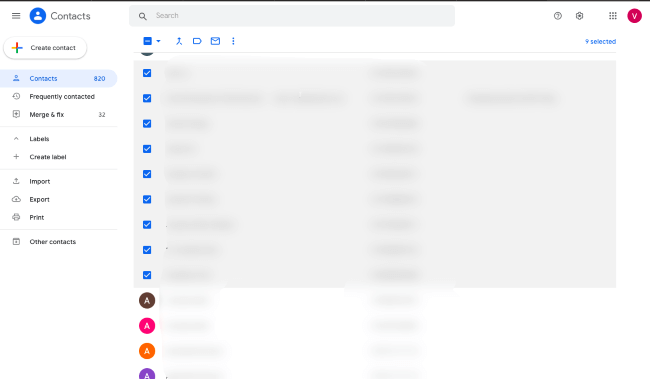Click the orange A contact avatar
This screenshot has width=650, height=379.
coord(147,351)
